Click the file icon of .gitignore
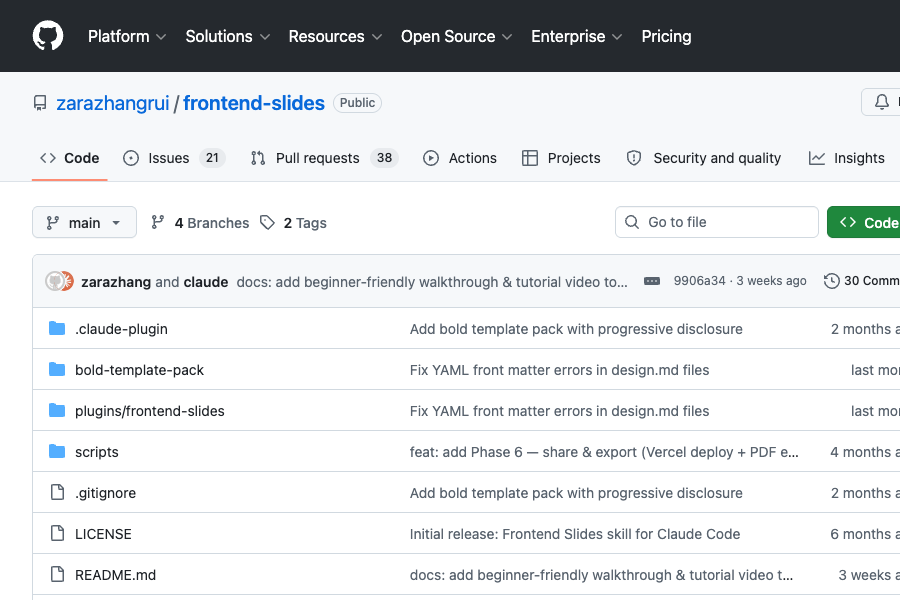Viewport: 900px width, 600px height. tap(57, 493)
